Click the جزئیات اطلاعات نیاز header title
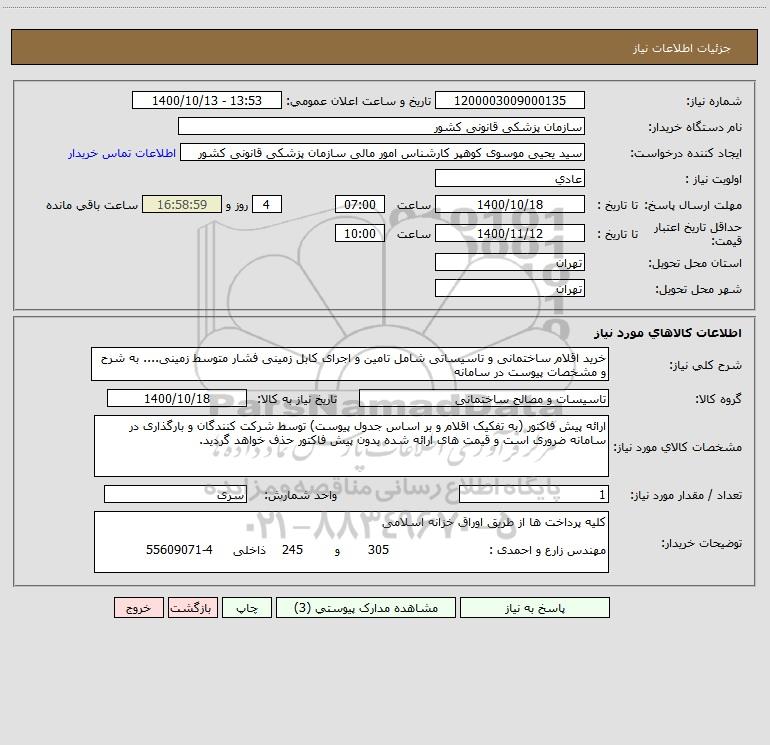The image size is (770, 745). (682, 48)
